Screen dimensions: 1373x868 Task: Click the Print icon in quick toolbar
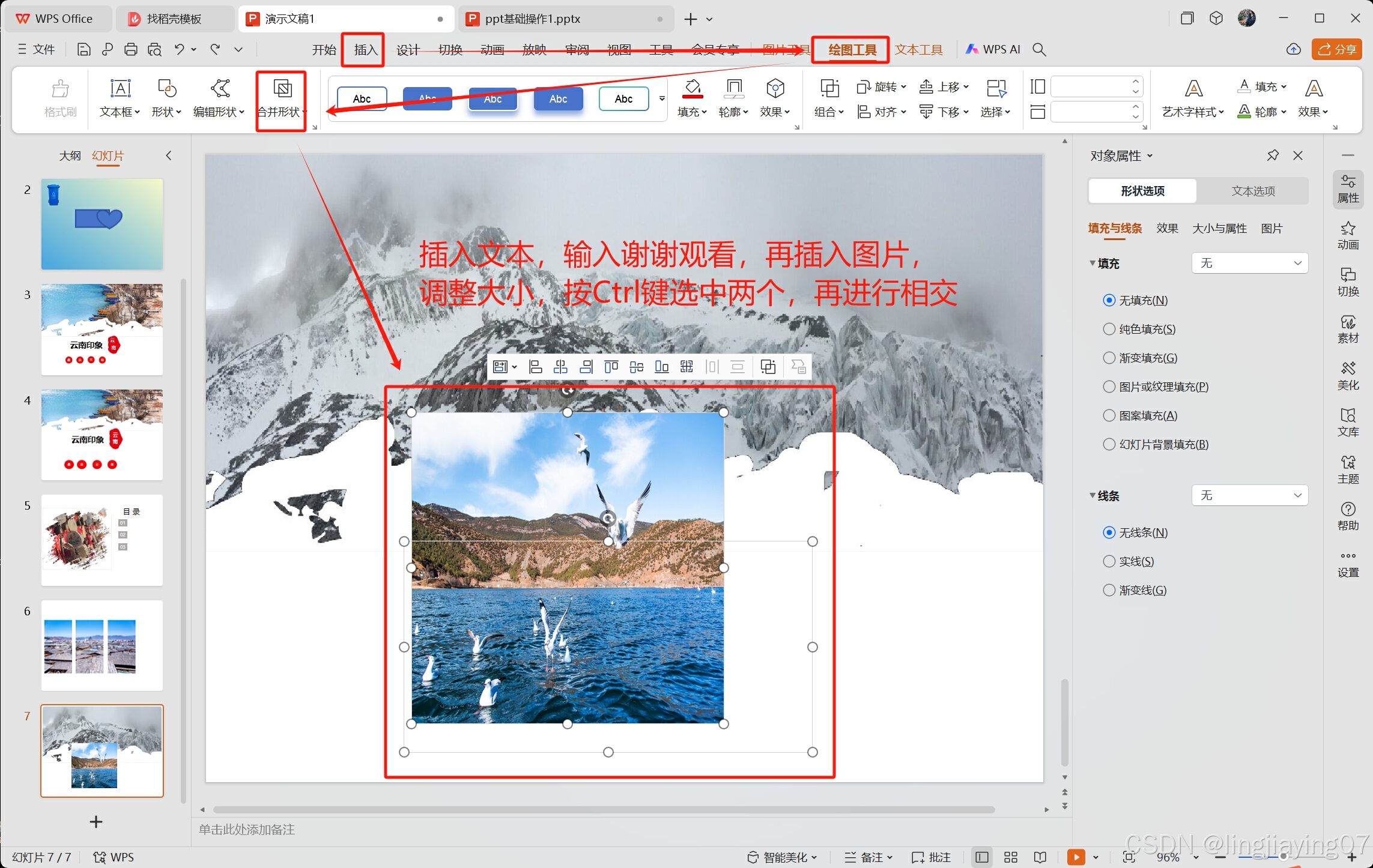click(x=130, y=50)
